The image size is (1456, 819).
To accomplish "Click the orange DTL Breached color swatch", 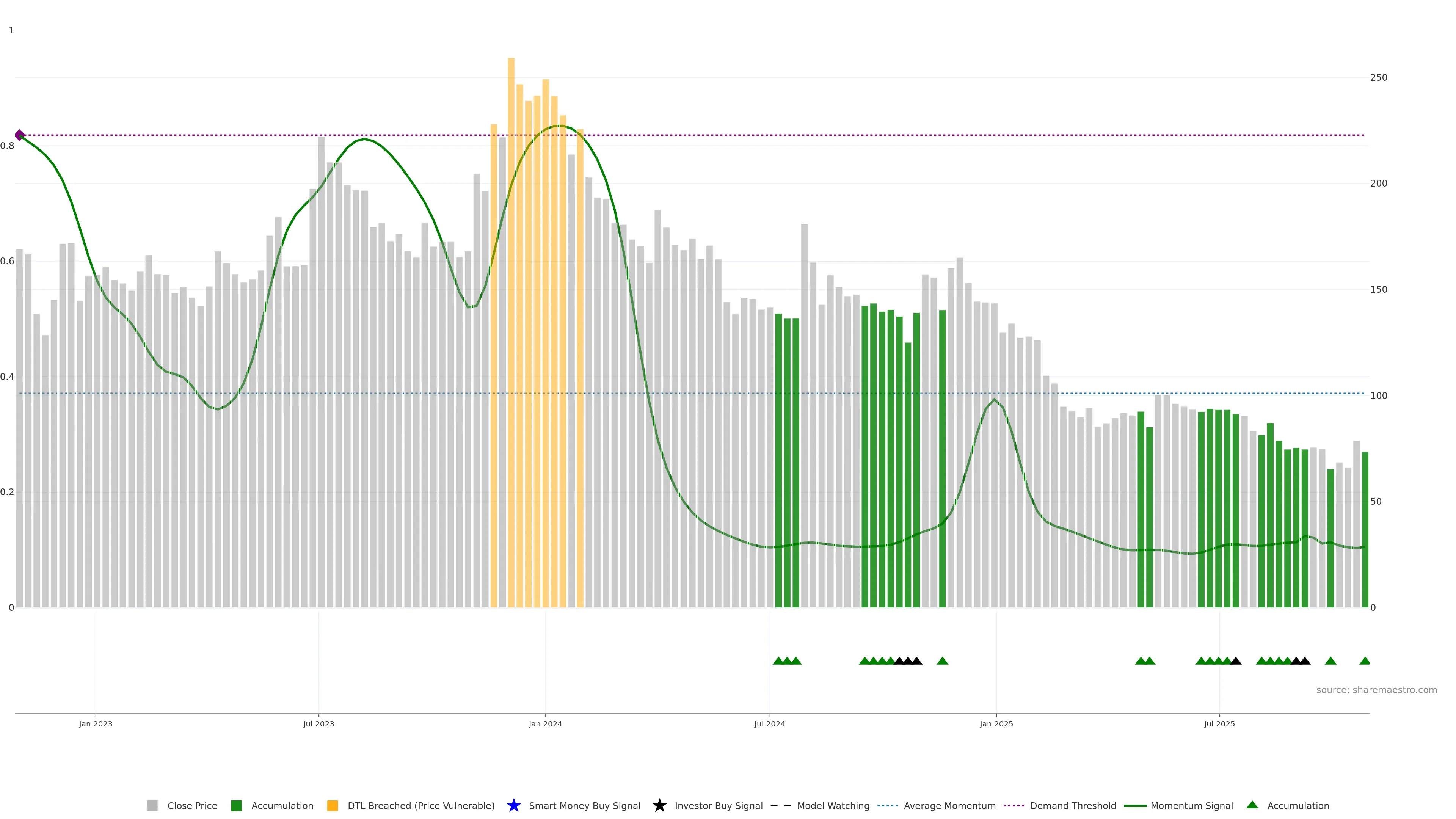I will 333,805.
